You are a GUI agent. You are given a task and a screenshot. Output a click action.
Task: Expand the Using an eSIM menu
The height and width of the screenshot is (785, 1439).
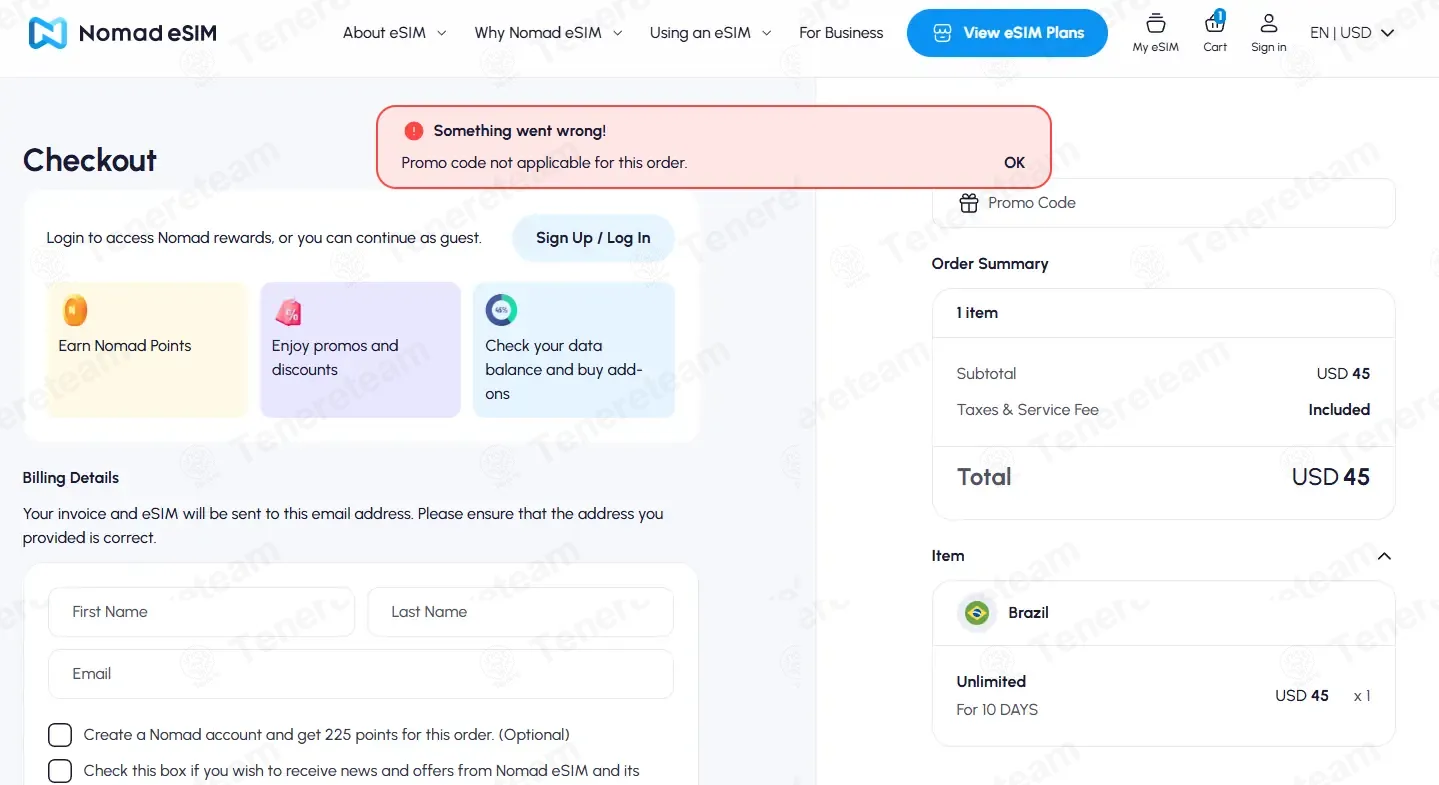[711, 33]
